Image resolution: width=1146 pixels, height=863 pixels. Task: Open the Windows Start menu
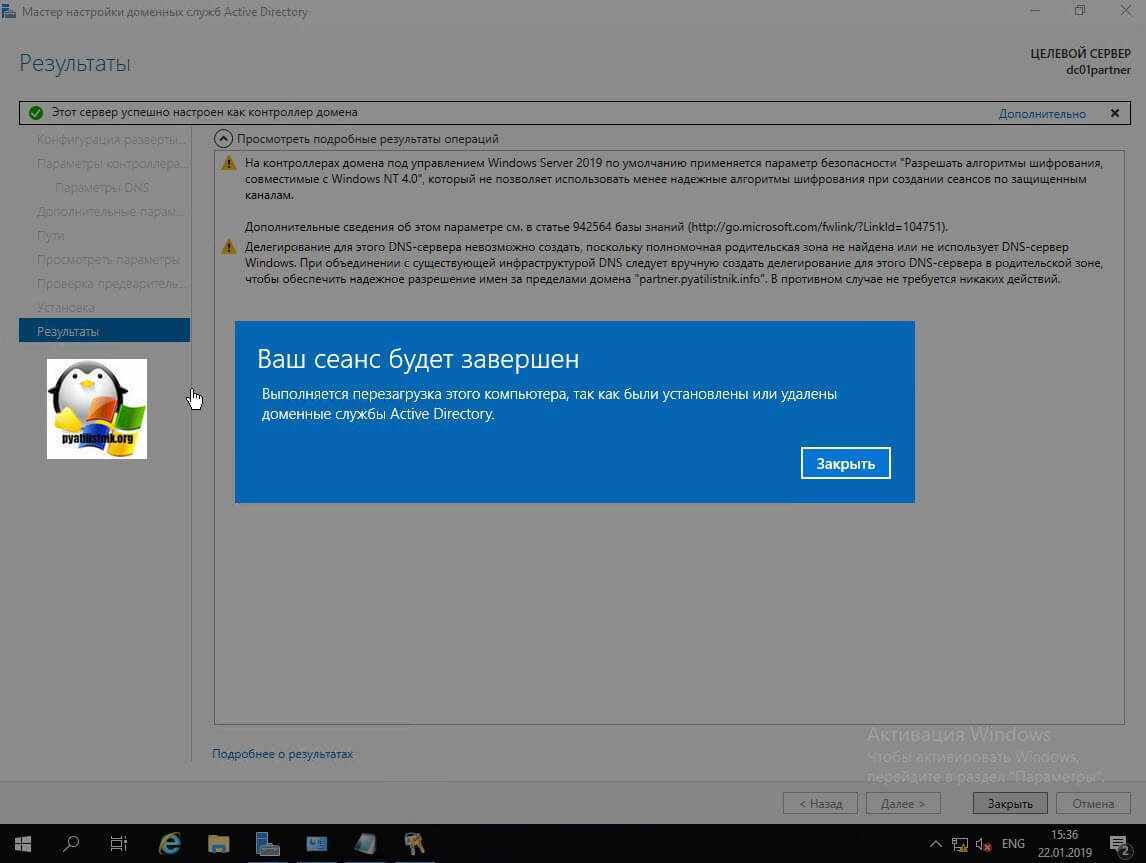click(x=23, y=844)
